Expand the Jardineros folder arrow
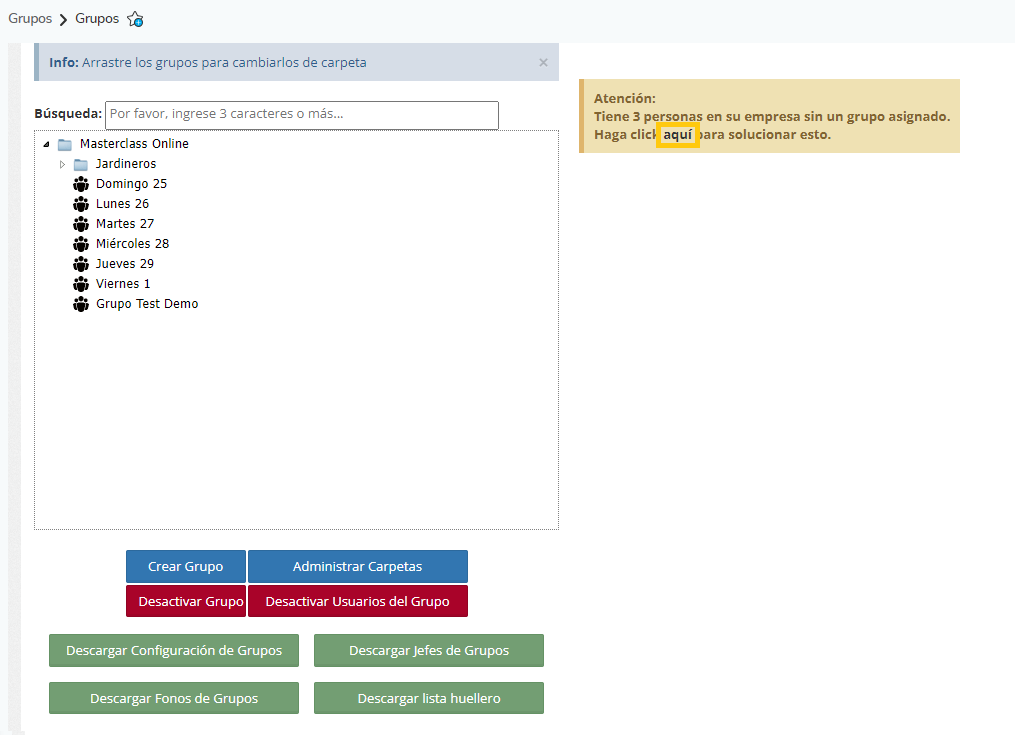The image size is (1015, 735). pos(62,164)
